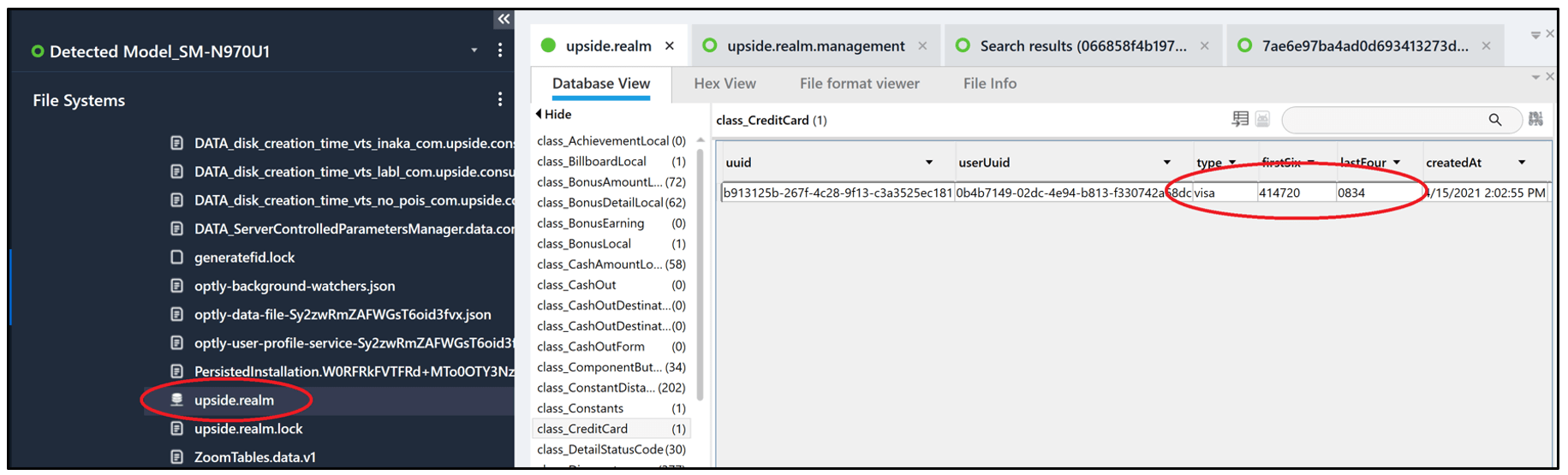Viewport: 1568px width, 475px height.
Task: Switch to the Search results tab
Action: pyautogui.click(x=1082, y=46)
